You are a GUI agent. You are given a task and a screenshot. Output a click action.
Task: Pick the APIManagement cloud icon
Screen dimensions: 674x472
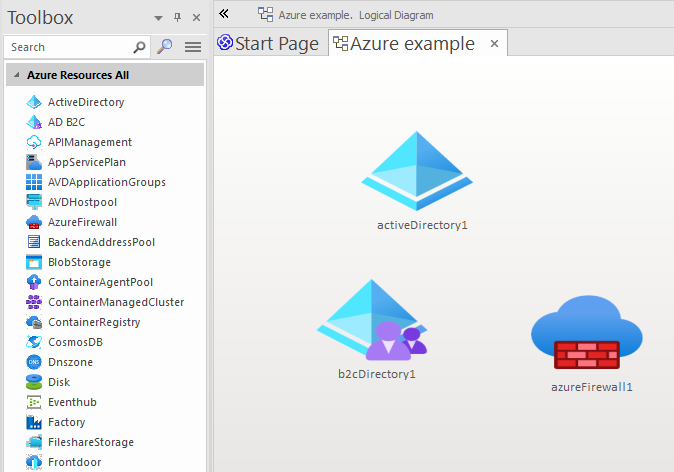pos(34,142)
